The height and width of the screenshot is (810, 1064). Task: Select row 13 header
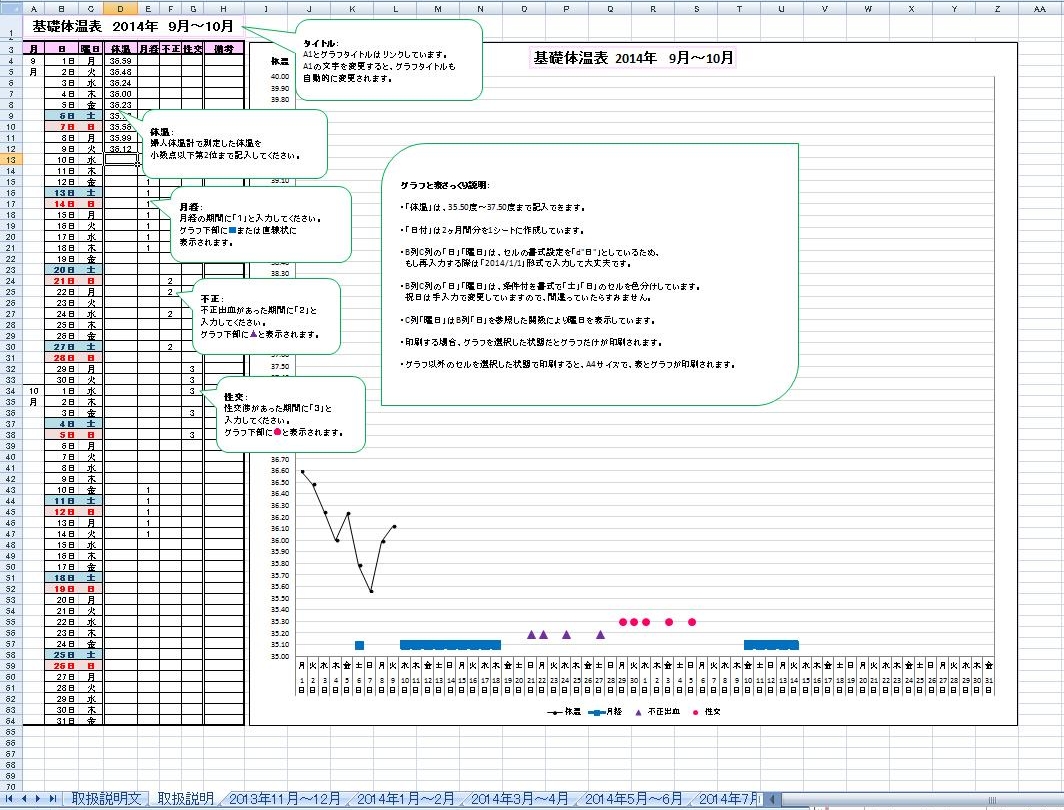tap(11, 159)
